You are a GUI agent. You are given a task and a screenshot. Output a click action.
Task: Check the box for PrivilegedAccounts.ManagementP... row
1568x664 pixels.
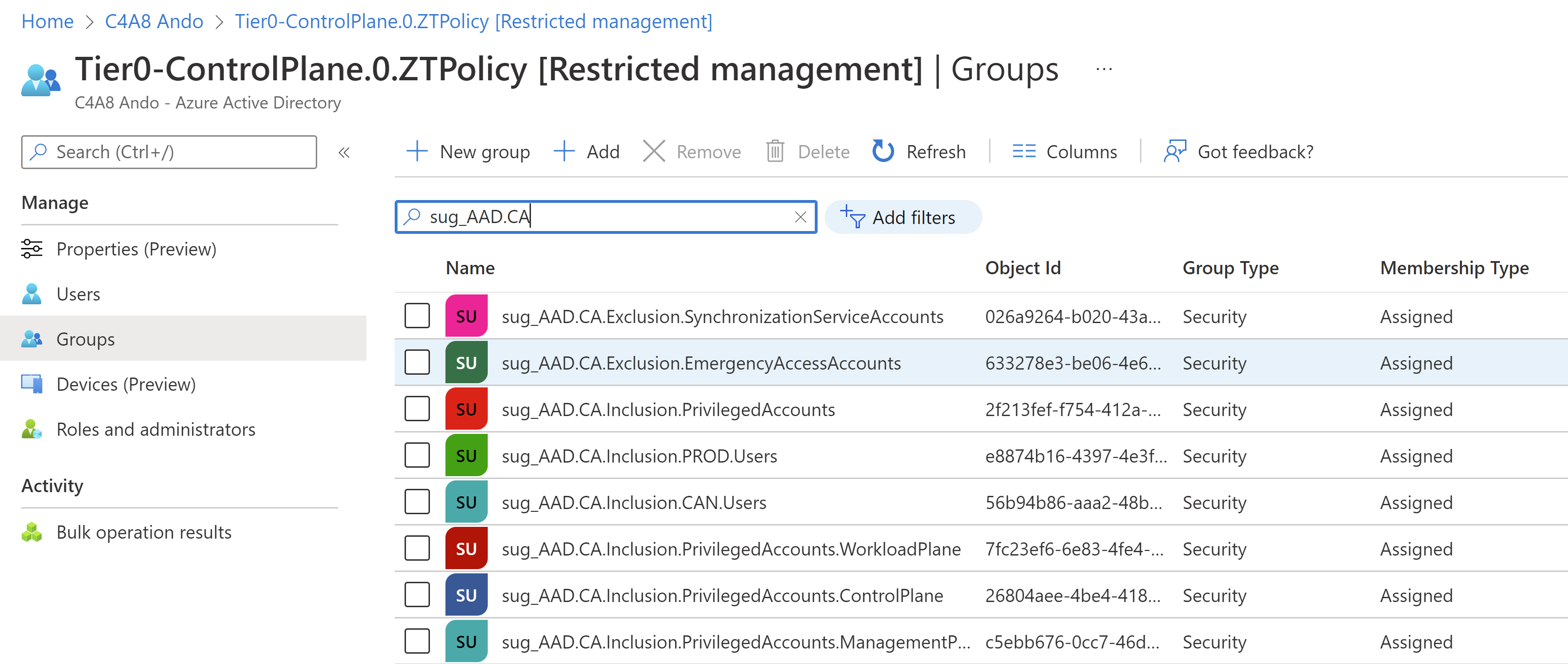417,641
